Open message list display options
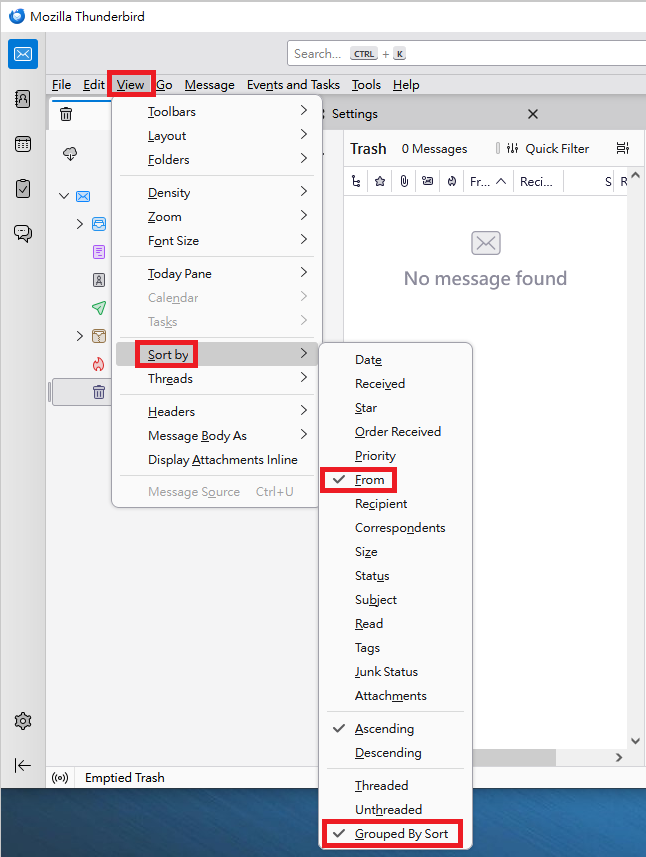This screenshot has width=646, height=857. [622, 148]
